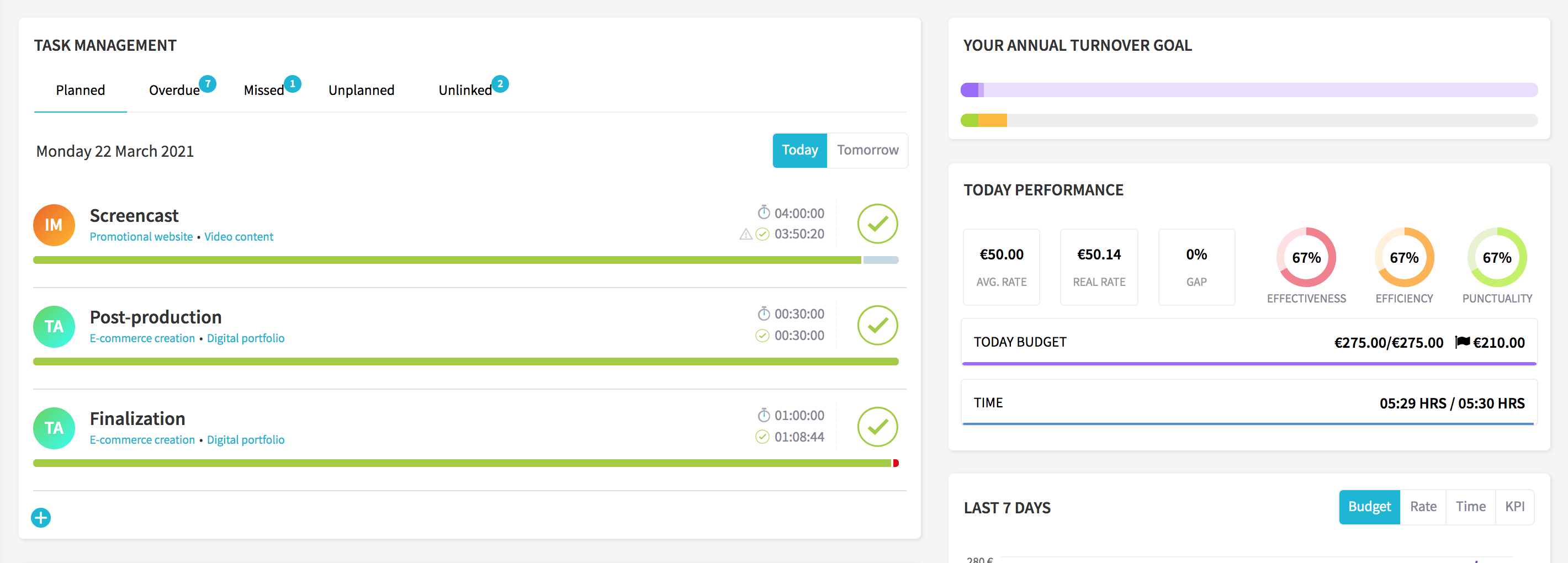The image size is (1568, 563).
Task: Click the €50.00 Avg. Rate card
Action: pos(1002,267)
